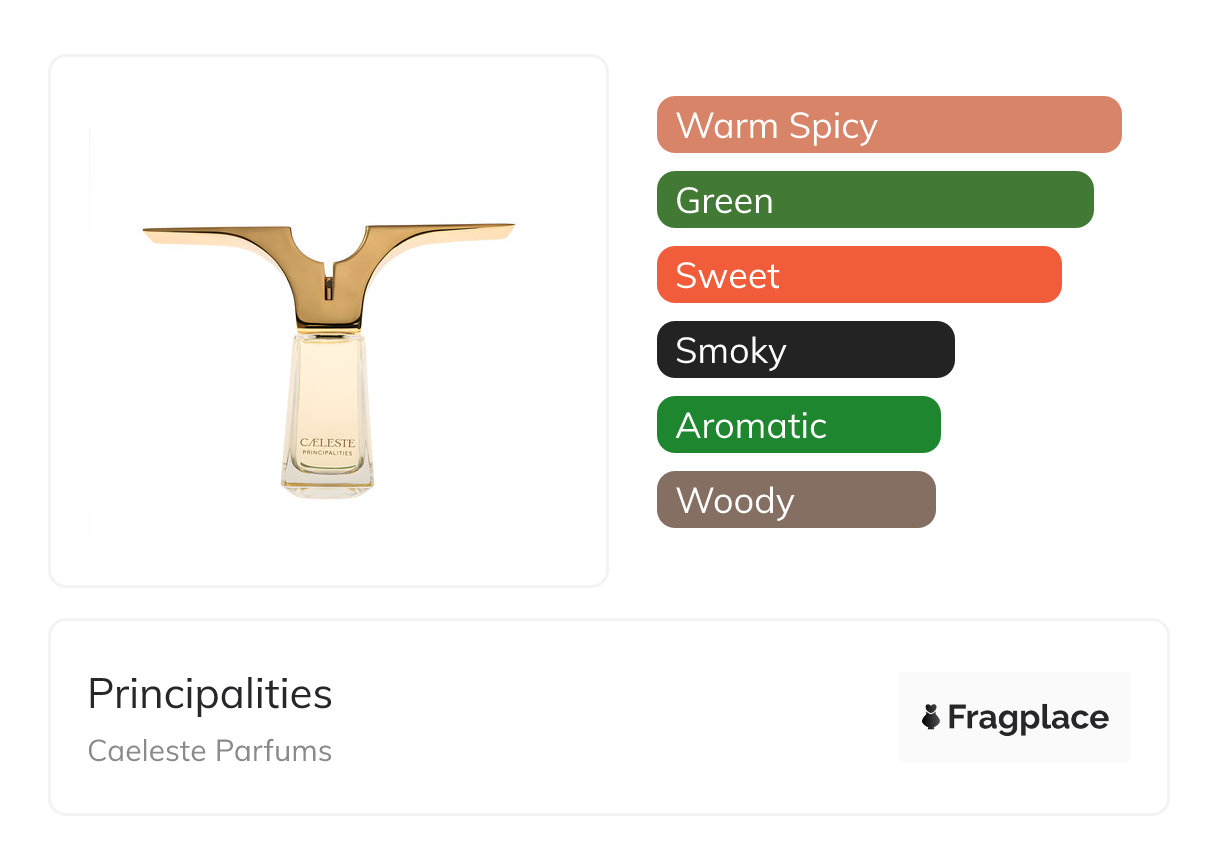Select the Aromatic accord bar
This screenshot has height=864, width=1218.
pos(798,425)
